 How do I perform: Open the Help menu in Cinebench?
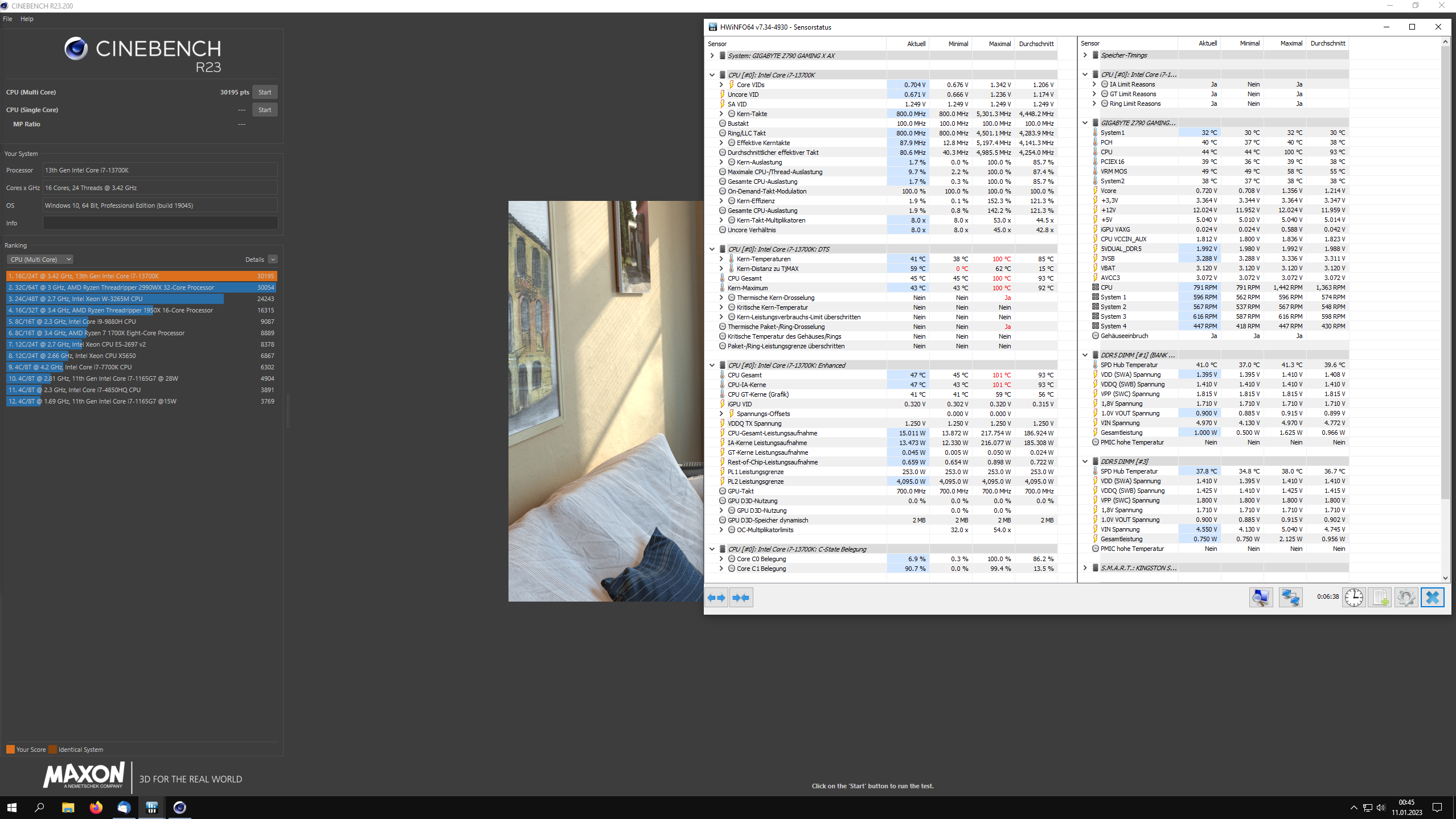[x=27, y=19]
